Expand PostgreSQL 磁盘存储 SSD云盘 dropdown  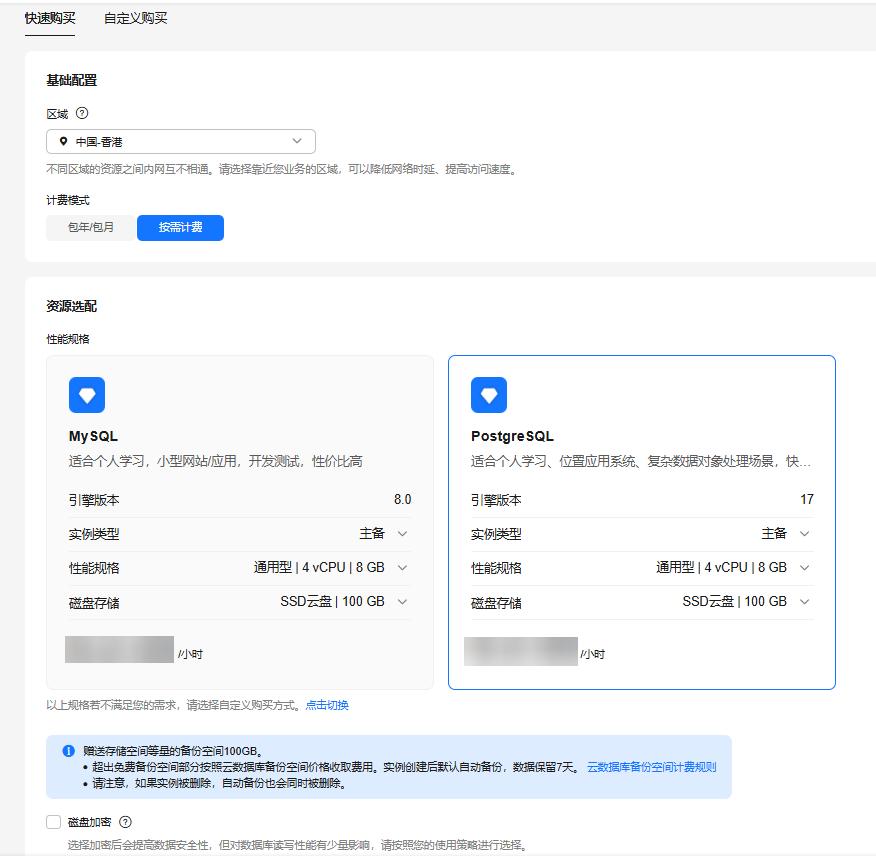point(746,602)
